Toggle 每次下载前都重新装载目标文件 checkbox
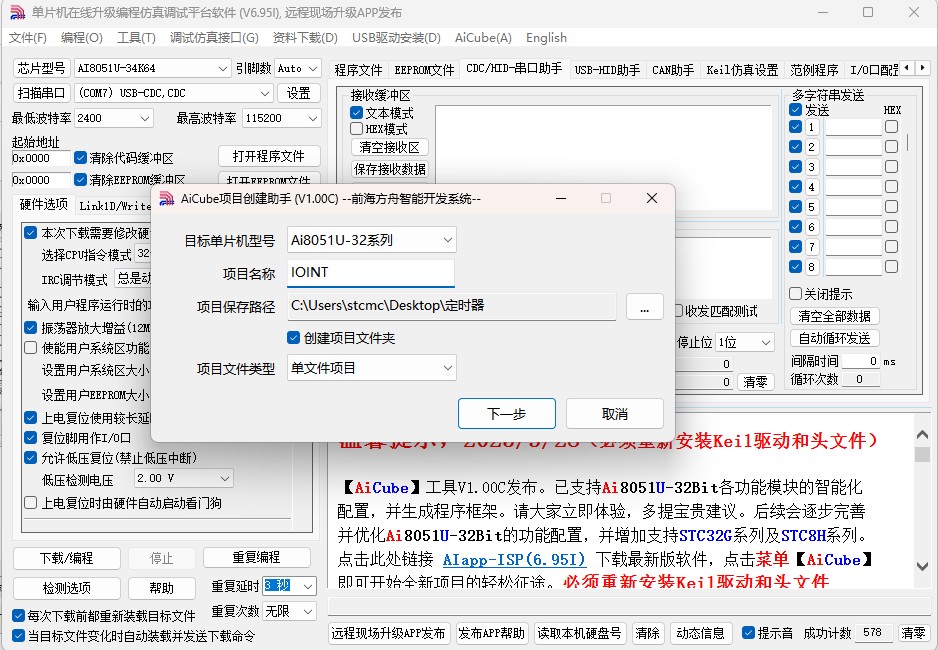This screenshot has width=938, height=650. pos(19,615)
